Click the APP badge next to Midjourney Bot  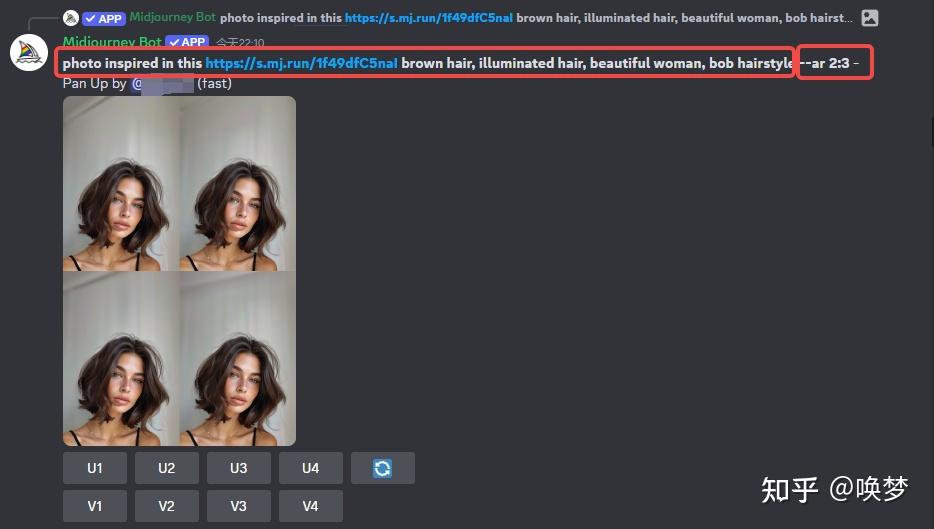(x=187, y=42)
